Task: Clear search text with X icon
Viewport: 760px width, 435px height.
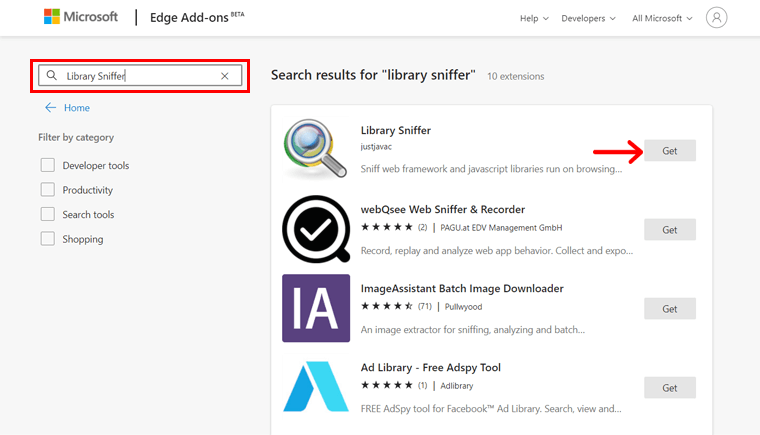Action: pyautogui.click(x=225, y=76)
